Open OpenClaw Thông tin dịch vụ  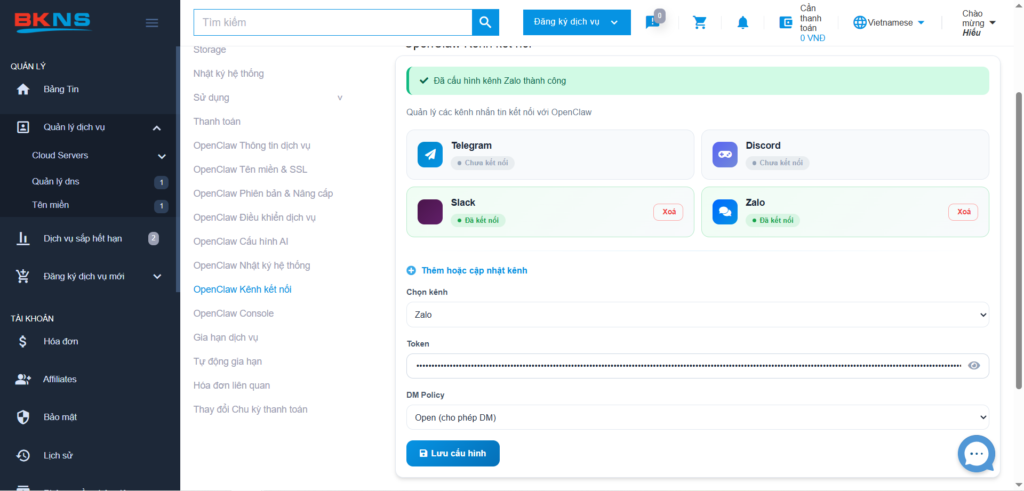(251, 146)
